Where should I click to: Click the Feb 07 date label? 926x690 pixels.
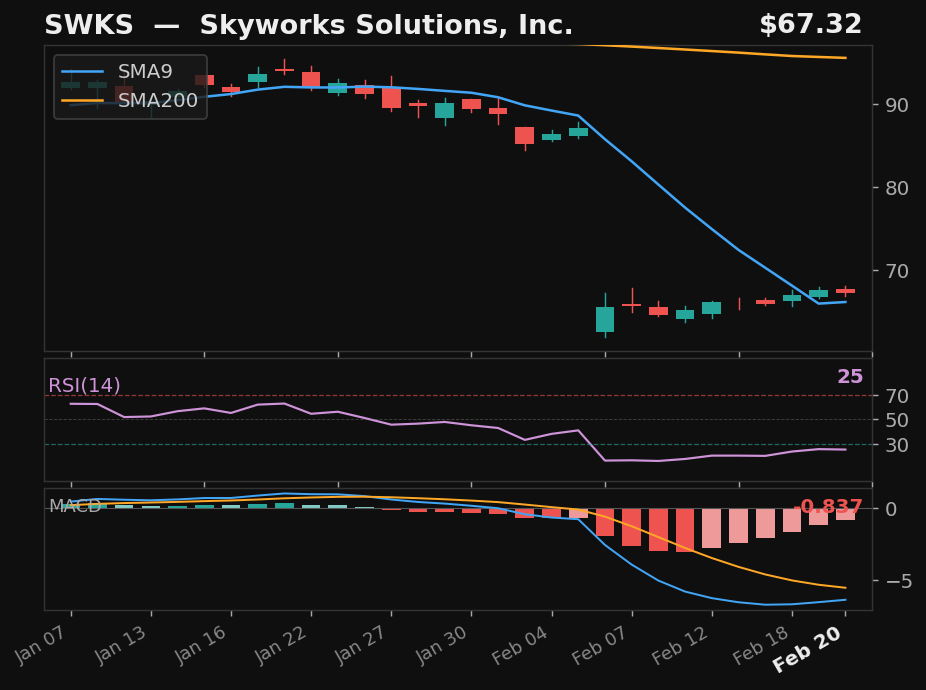(x=601, y=645)
